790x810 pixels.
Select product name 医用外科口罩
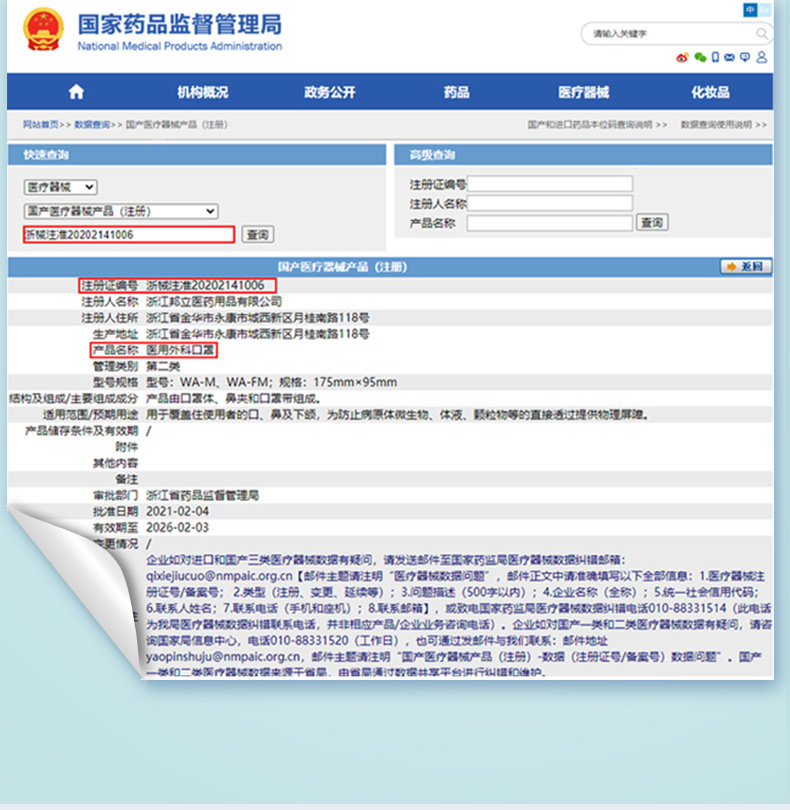tap(180, 350)
